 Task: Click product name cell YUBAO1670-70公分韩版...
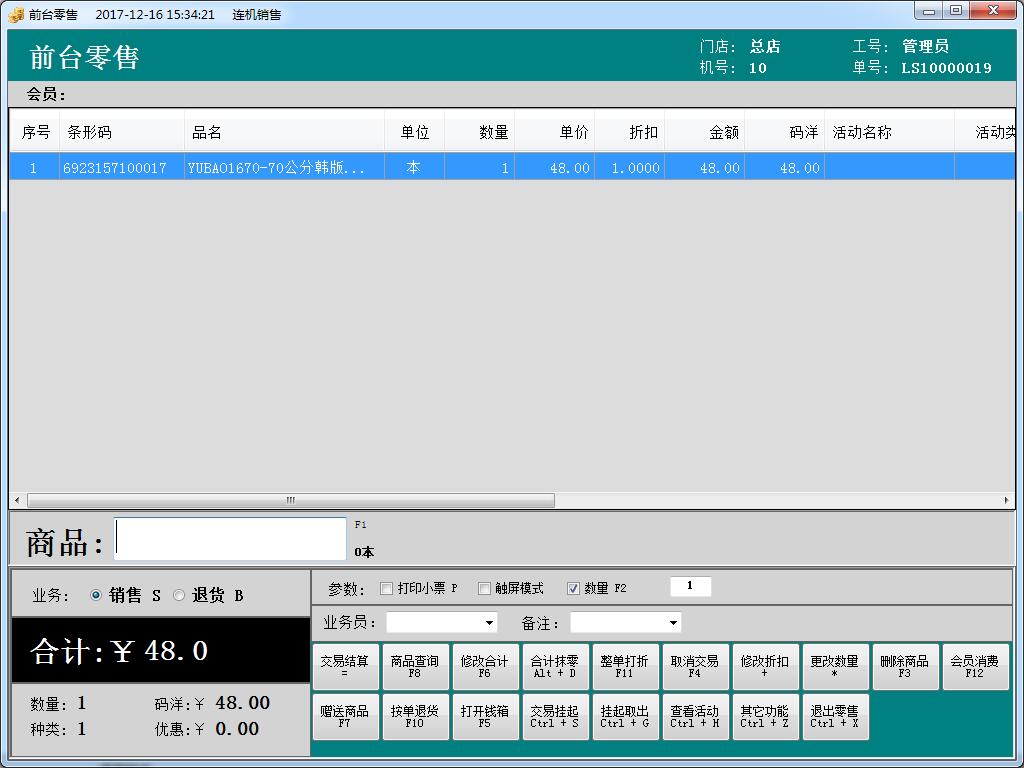click(x=285, y=168)
